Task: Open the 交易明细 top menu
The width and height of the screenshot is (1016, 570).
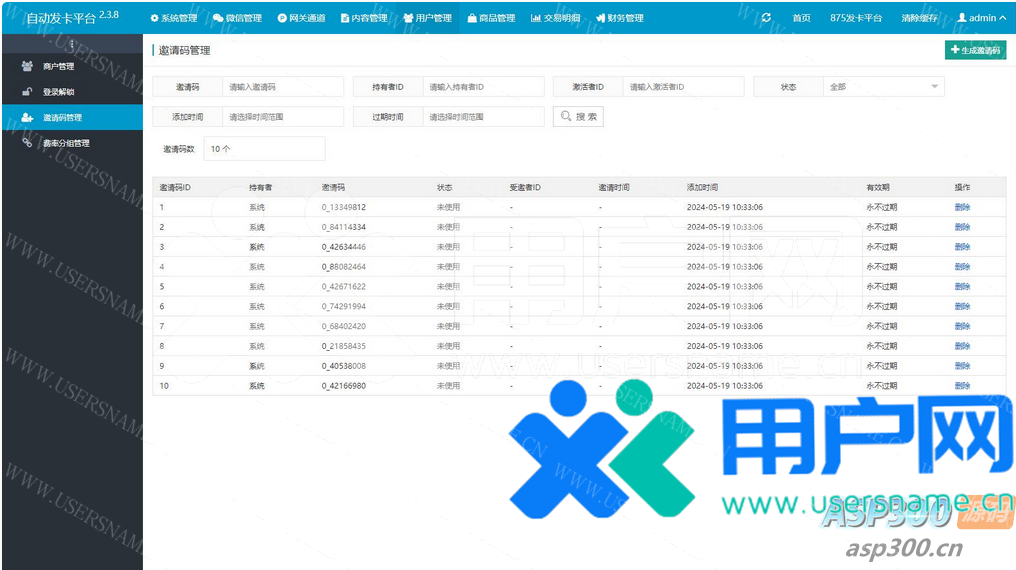Action: click(x=555, y=18)
